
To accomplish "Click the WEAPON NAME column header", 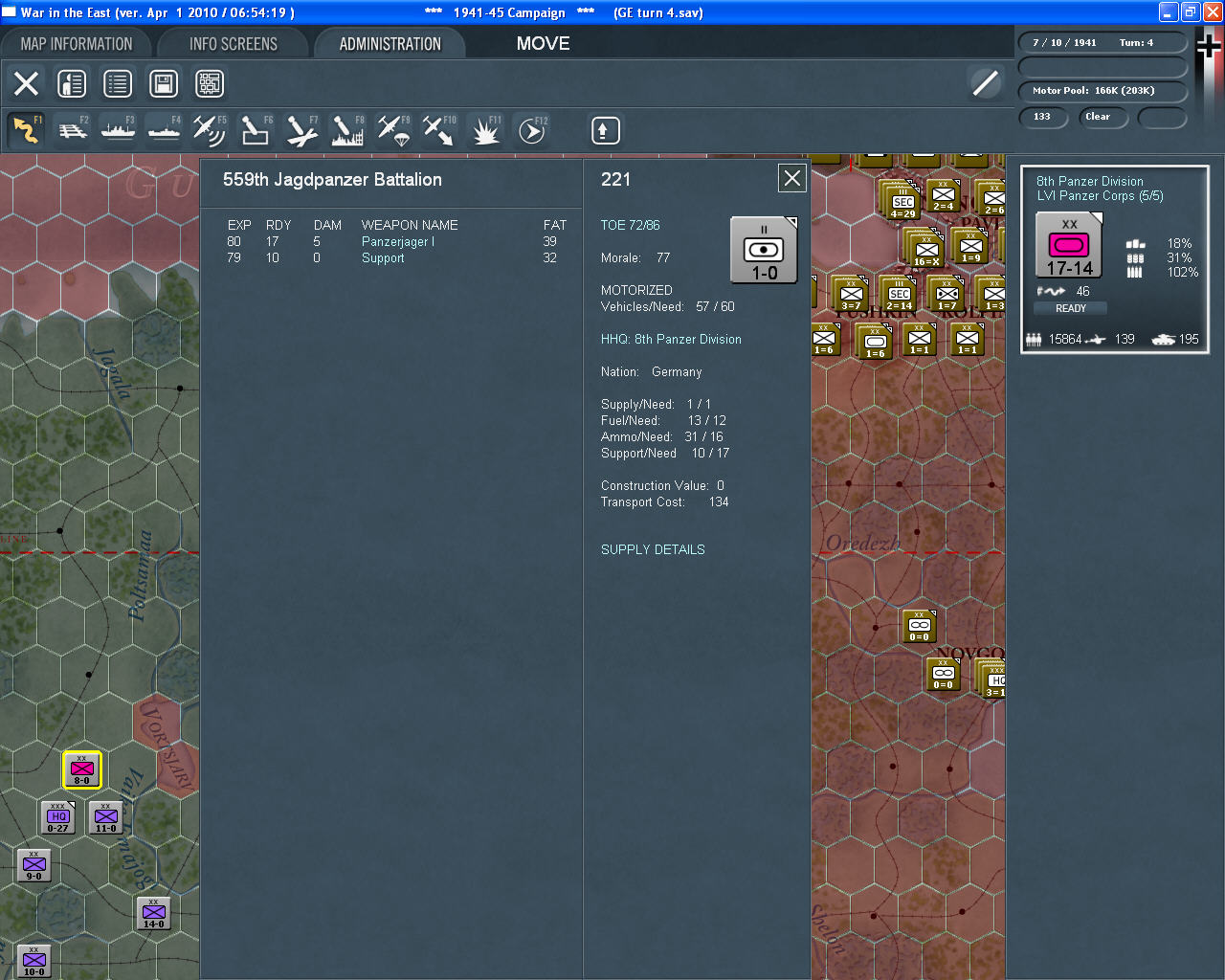I will tap(410, 225).
